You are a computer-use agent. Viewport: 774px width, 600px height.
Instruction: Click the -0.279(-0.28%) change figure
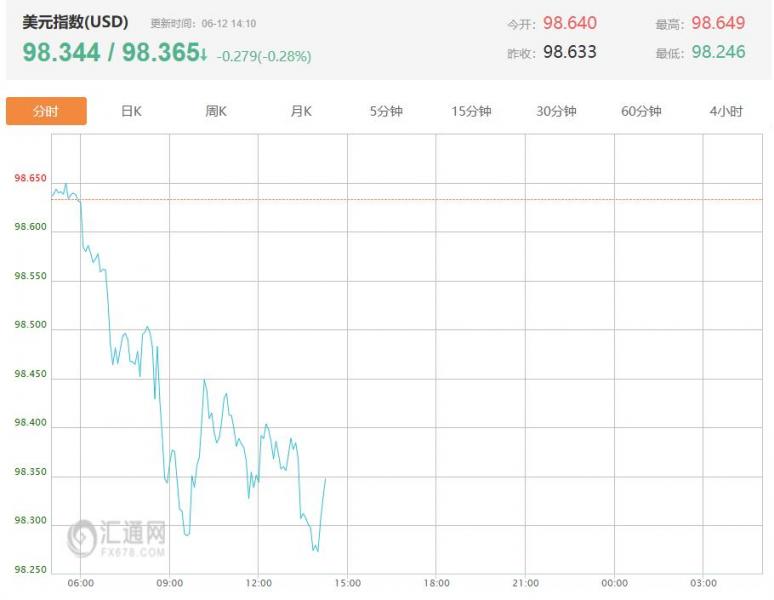[x=264, y=56]
